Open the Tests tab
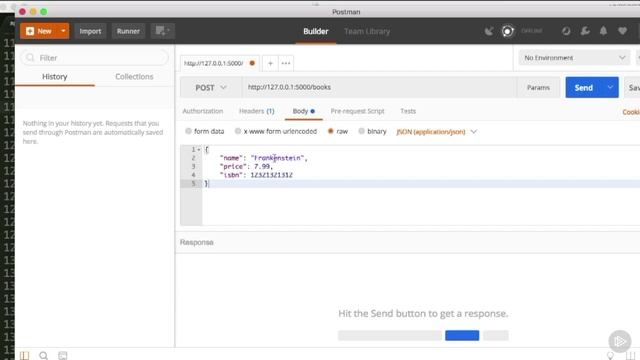Viewport: 640px width, 360px height. (x=408, y=111)
